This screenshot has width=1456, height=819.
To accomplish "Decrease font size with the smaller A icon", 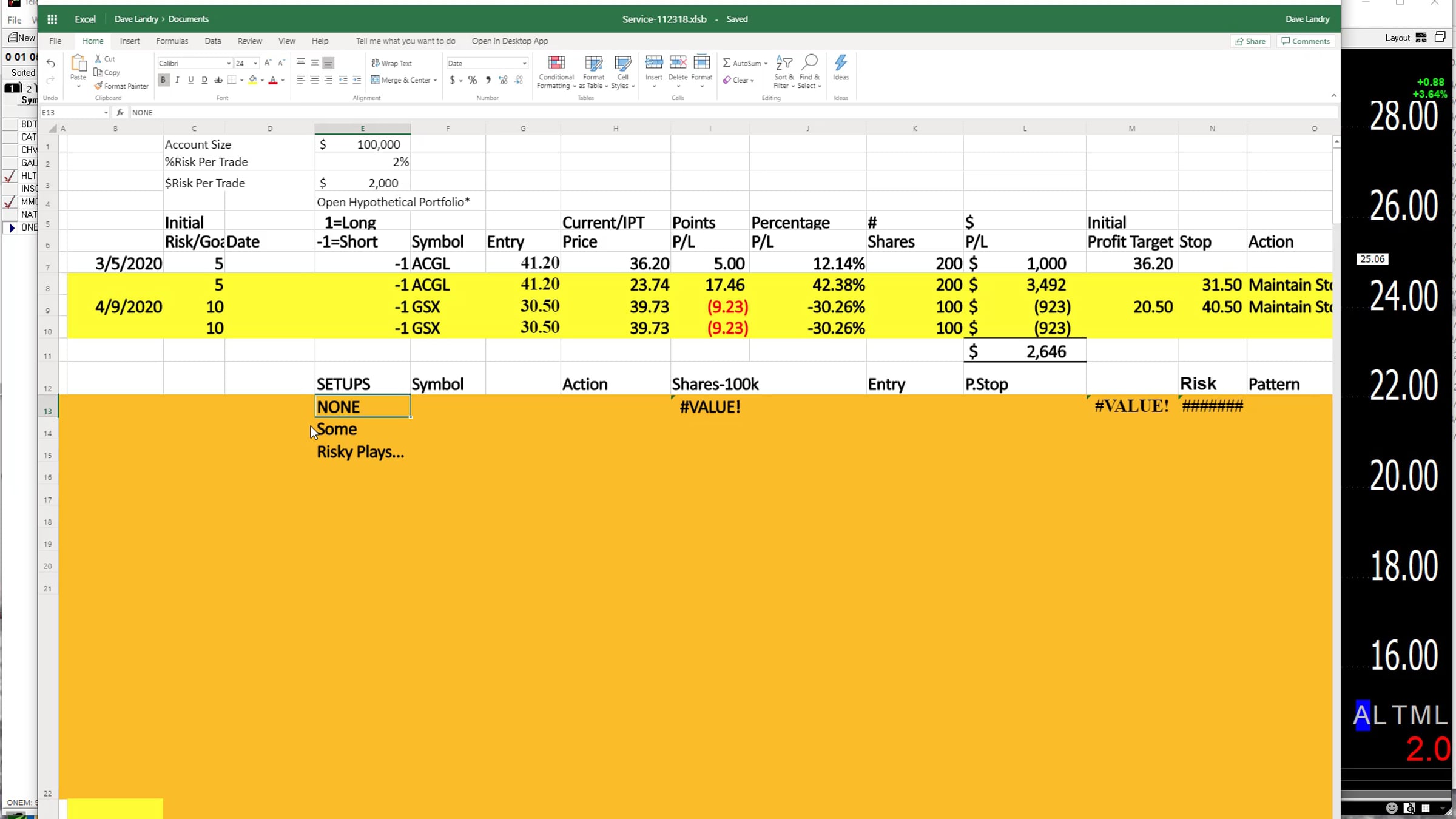I will (281, 63).
